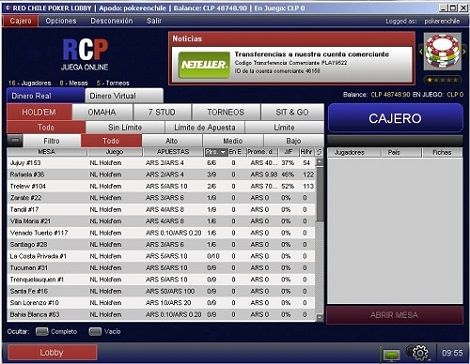Open the sorted players column dropdown
The width and height of the screenshot is (470, 364).
click(x=216, y=152)
